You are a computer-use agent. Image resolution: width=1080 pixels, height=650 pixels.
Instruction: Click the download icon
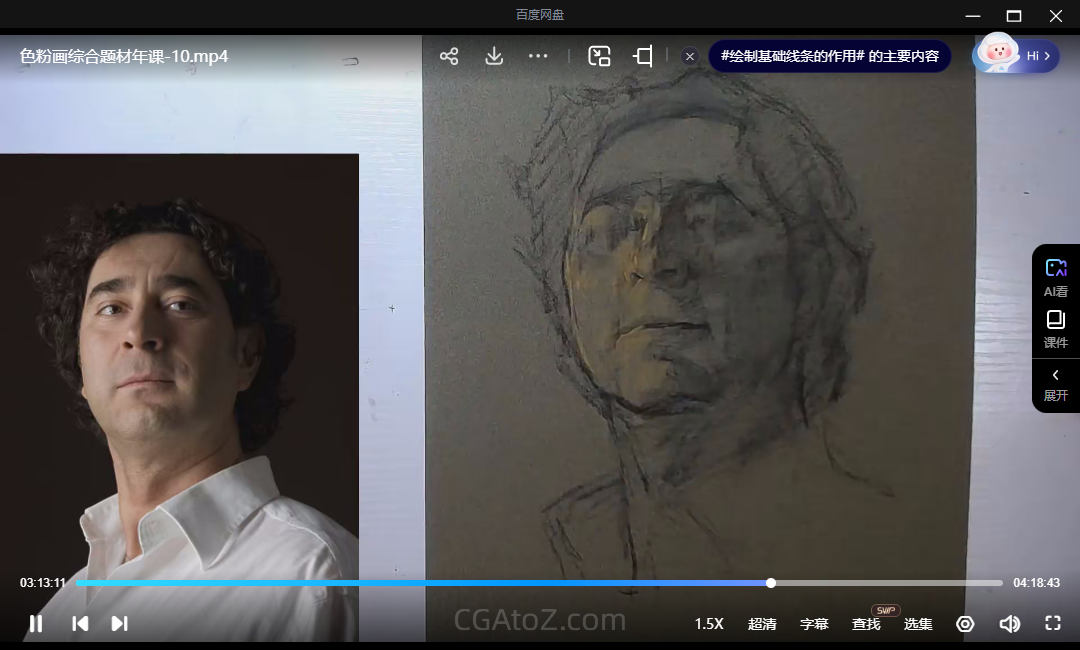[x=494, y=56]
